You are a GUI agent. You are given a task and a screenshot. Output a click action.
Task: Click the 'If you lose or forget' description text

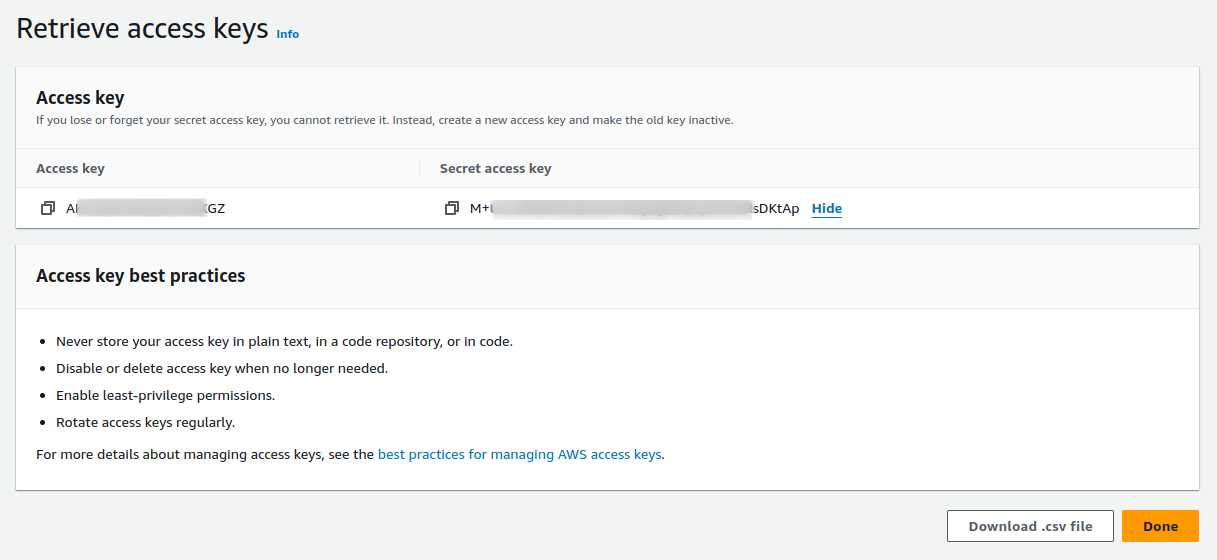tap(384, 120)
